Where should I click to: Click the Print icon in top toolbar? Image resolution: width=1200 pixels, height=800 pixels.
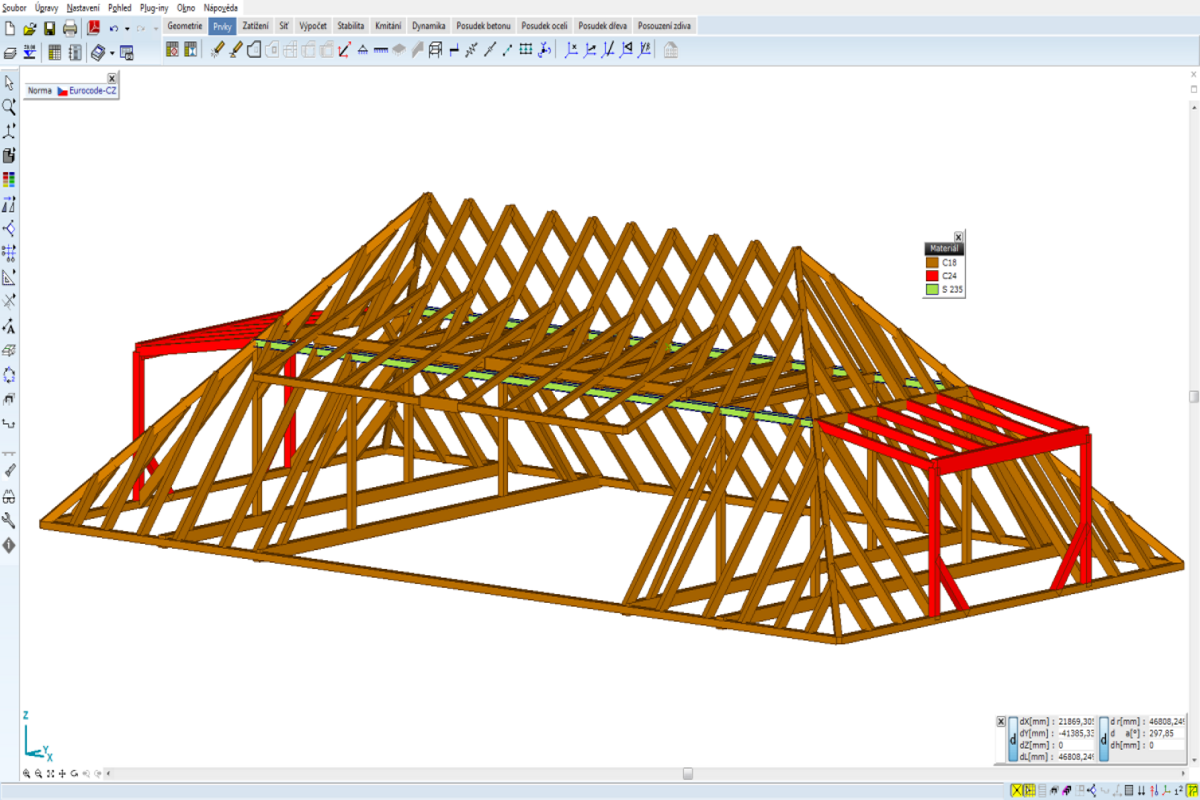pyautogui.click(x=70, y=28)
